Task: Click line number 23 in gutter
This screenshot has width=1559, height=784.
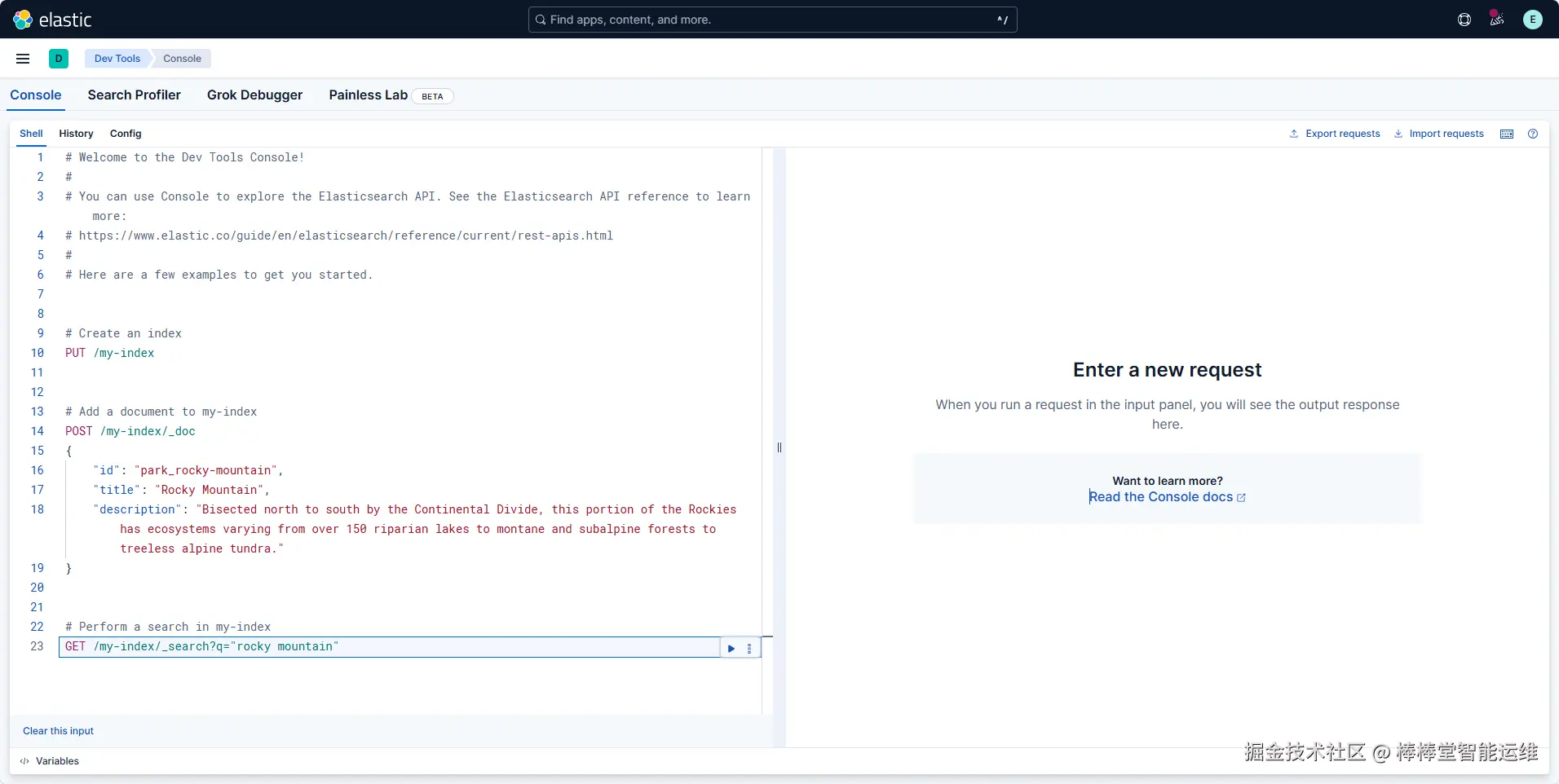Action: (x=37, y=646)
